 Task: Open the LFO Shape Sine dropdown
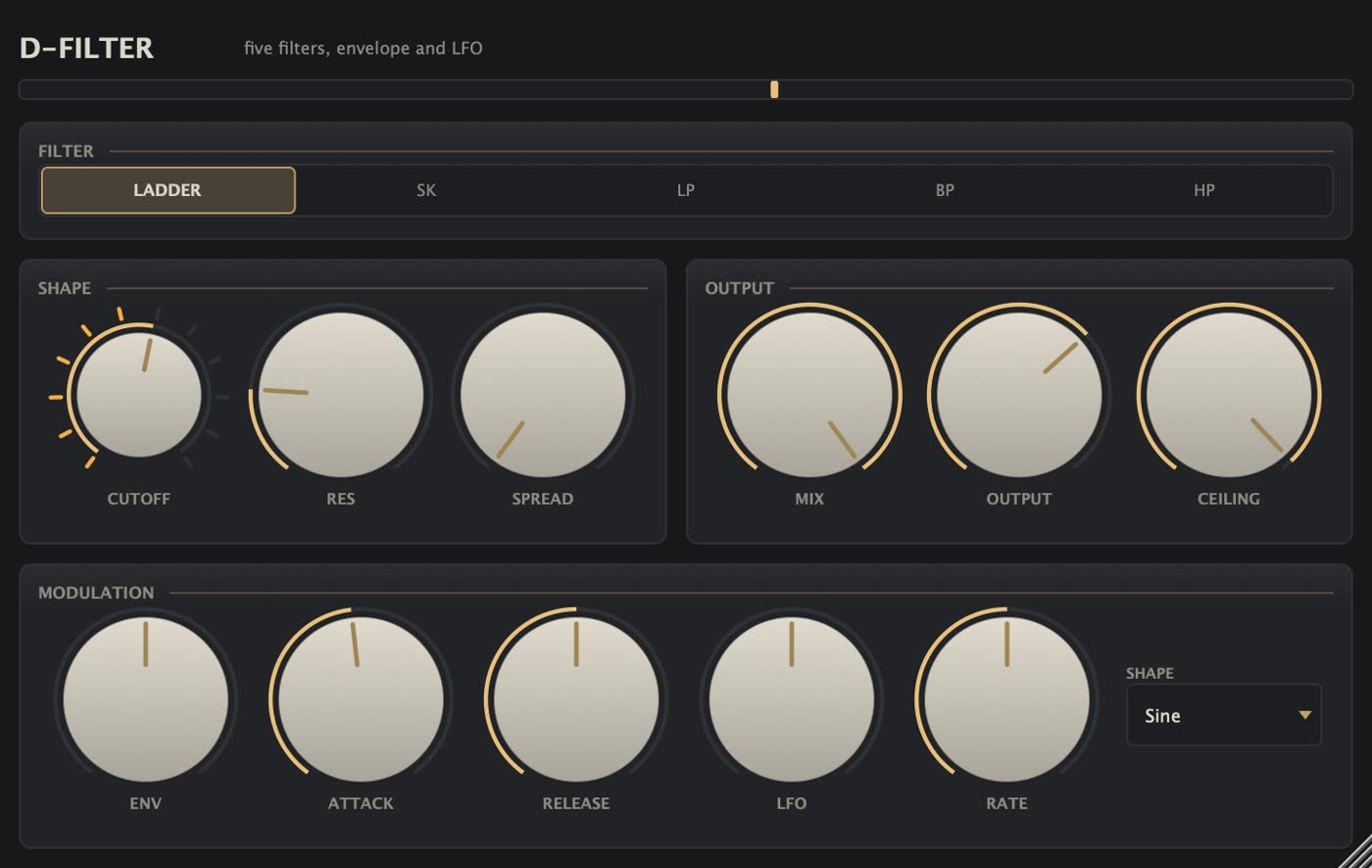[1224, 715]
